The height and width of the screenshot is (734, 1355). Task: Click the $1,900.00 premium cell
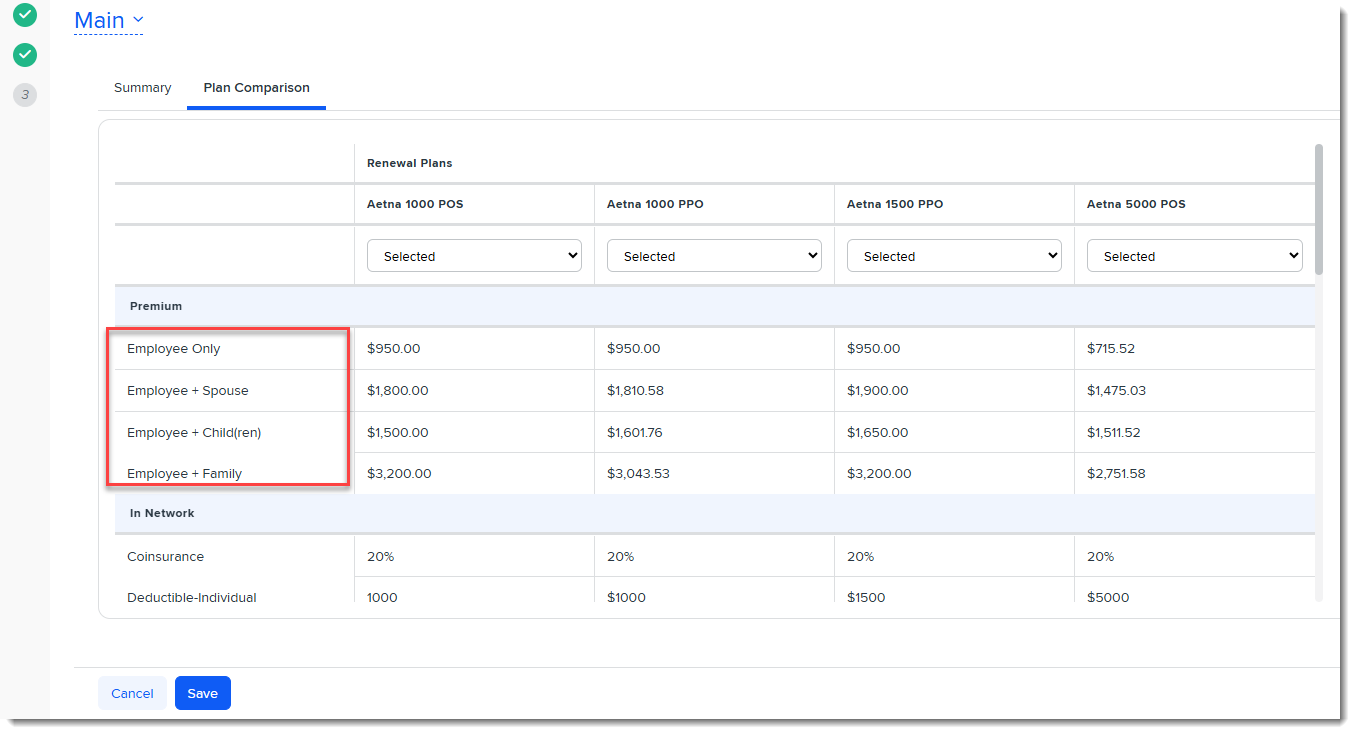pos(878,391)
